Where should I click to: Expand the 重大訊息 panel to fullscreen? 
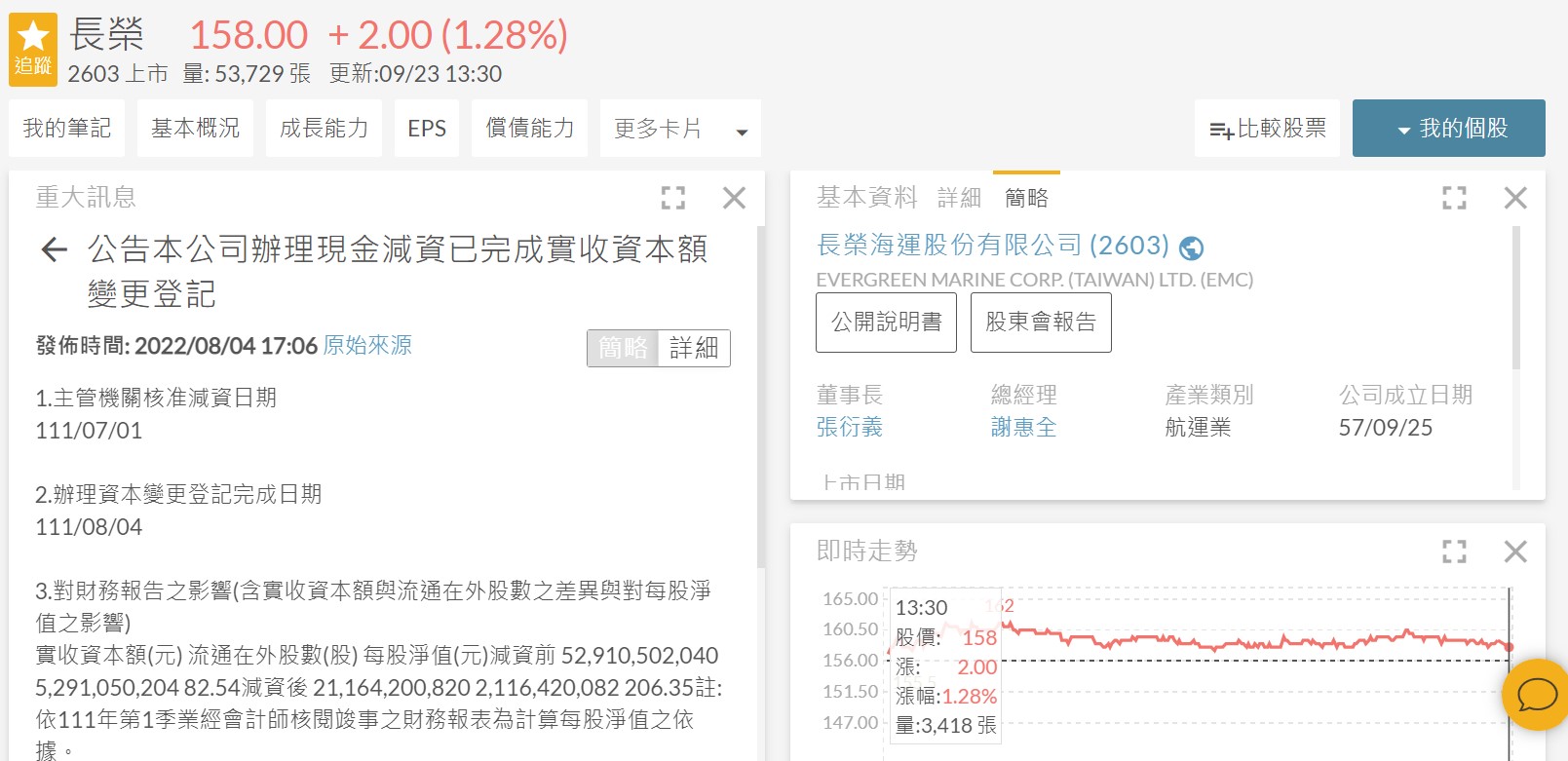coord(672,198)
